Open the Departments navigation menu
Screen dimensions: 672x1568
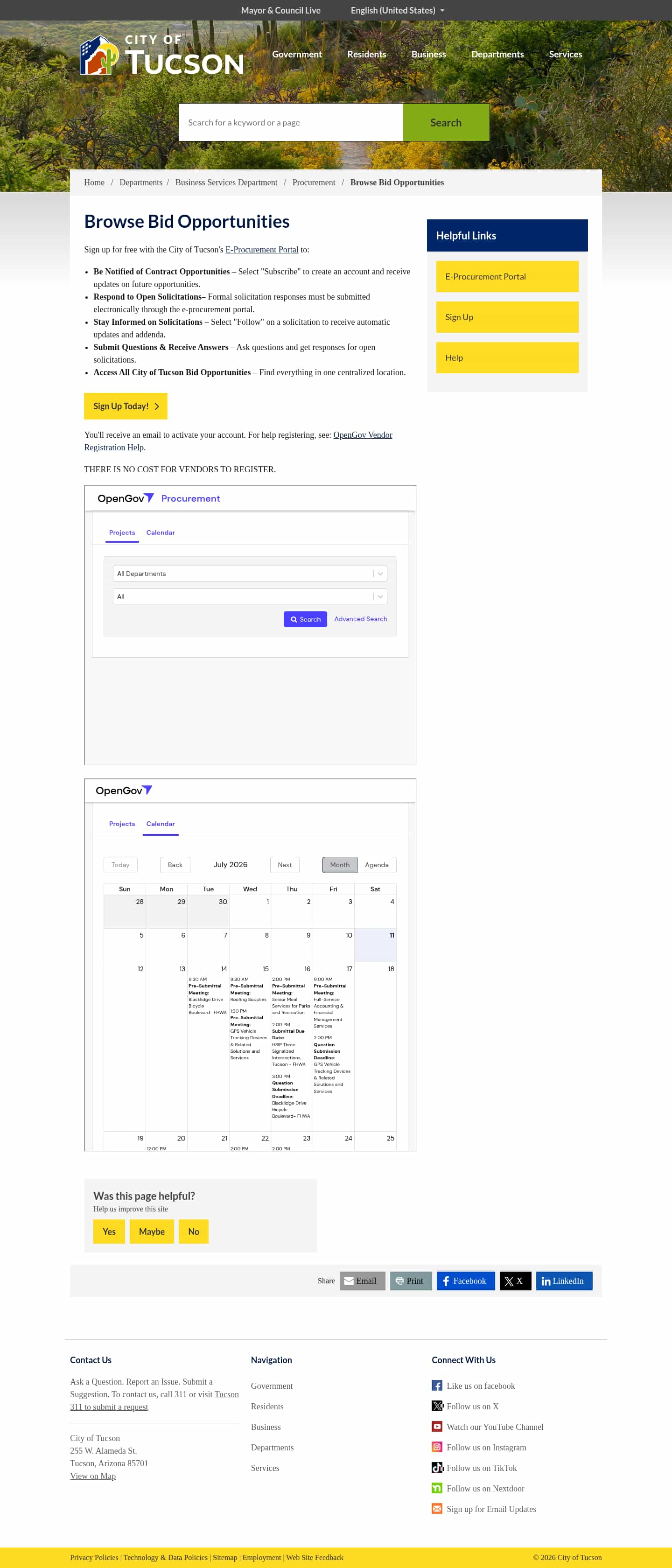click(497, 54)
